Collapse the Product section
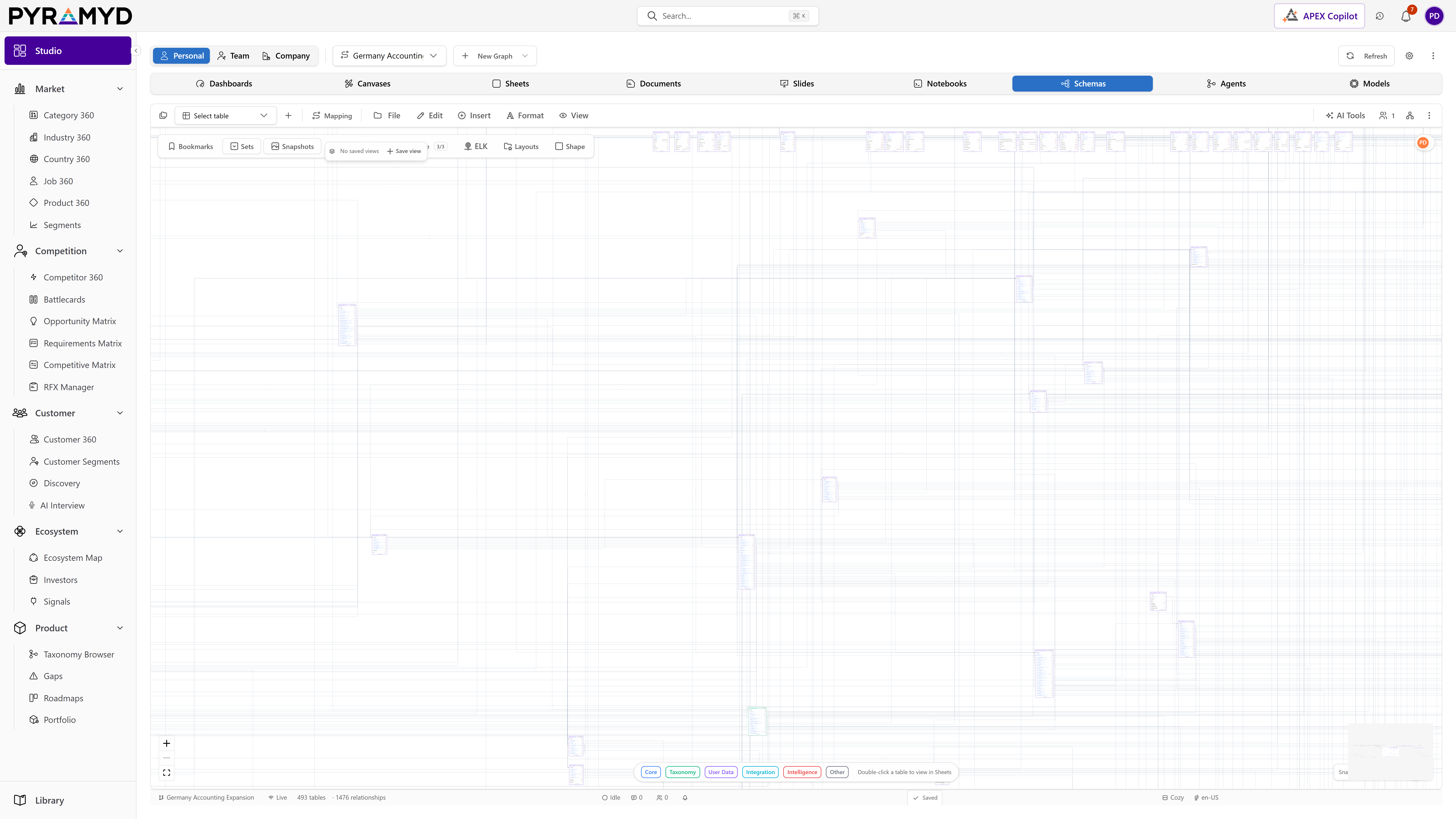The image size is (1456, 819). tap(120, 628)
